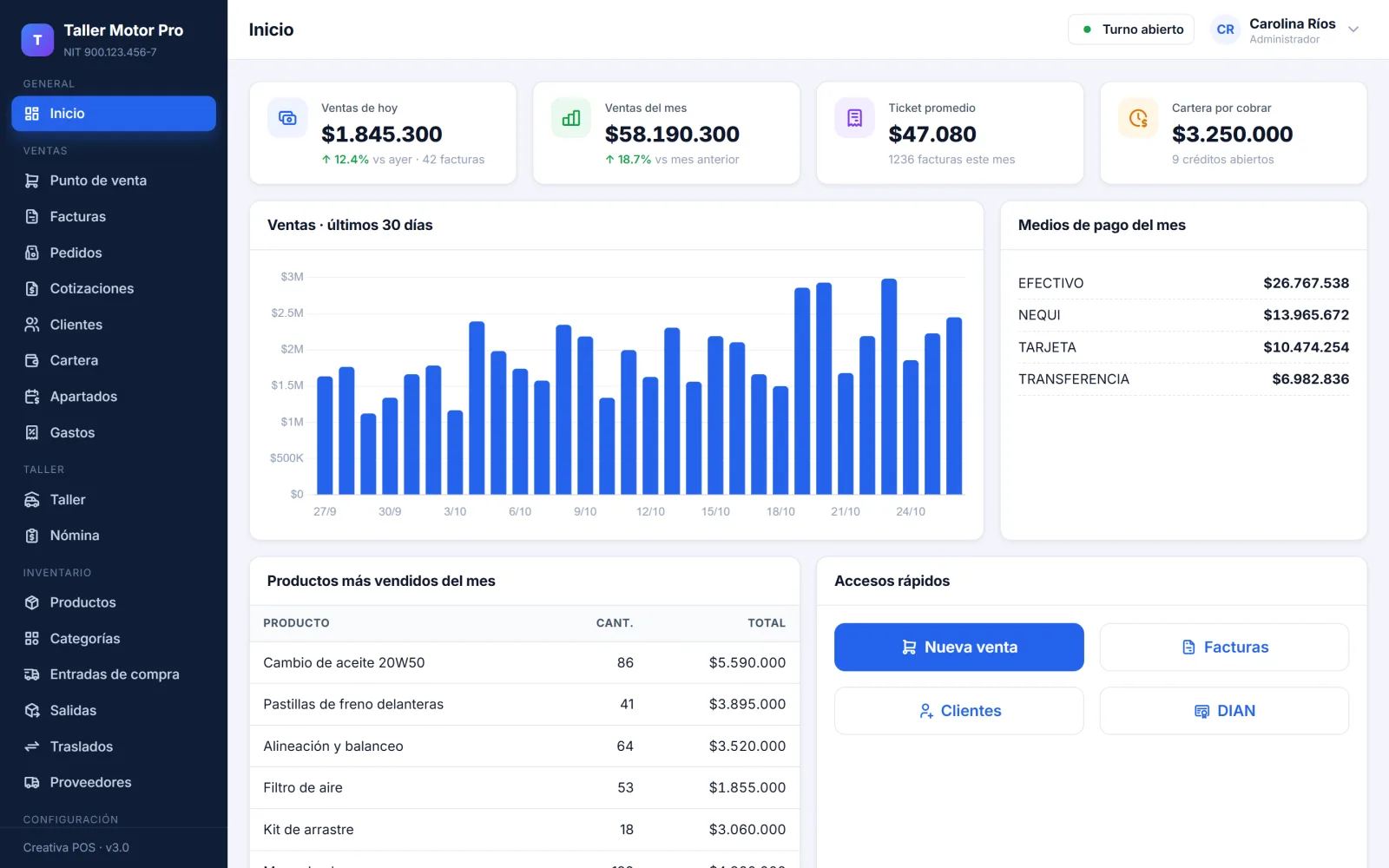Click the Categorías grid icon in sidebar
Viewport: 1389px width, 868px height.
click(32, 639)
